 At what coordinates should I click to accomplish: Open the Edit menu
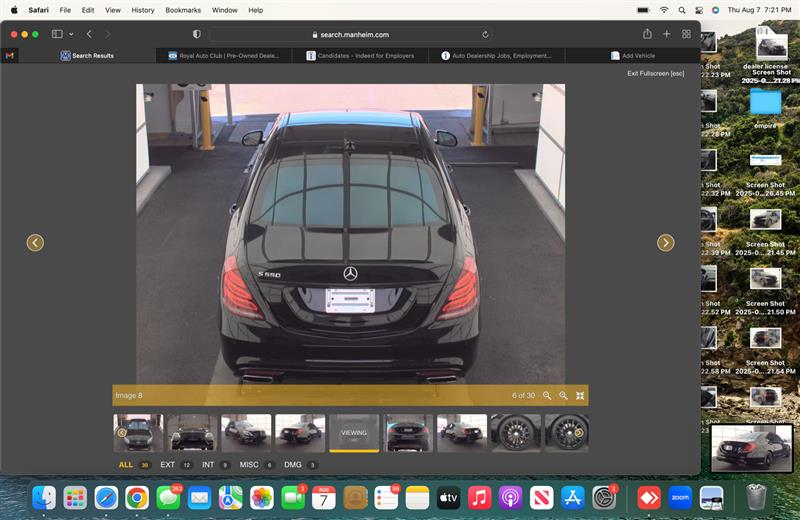[x=88, y=10]
